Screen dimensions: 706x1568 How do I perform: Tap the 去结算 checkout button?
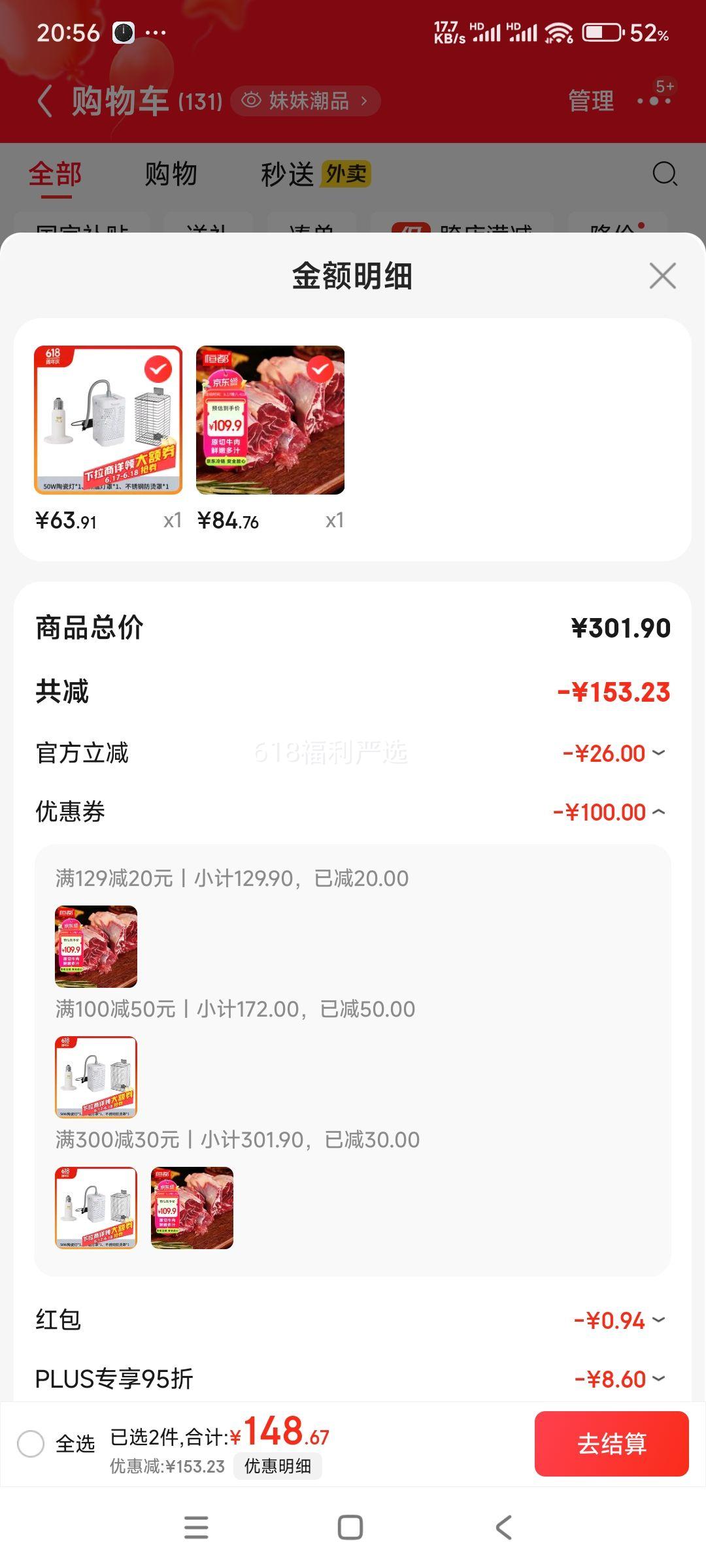612,1444
